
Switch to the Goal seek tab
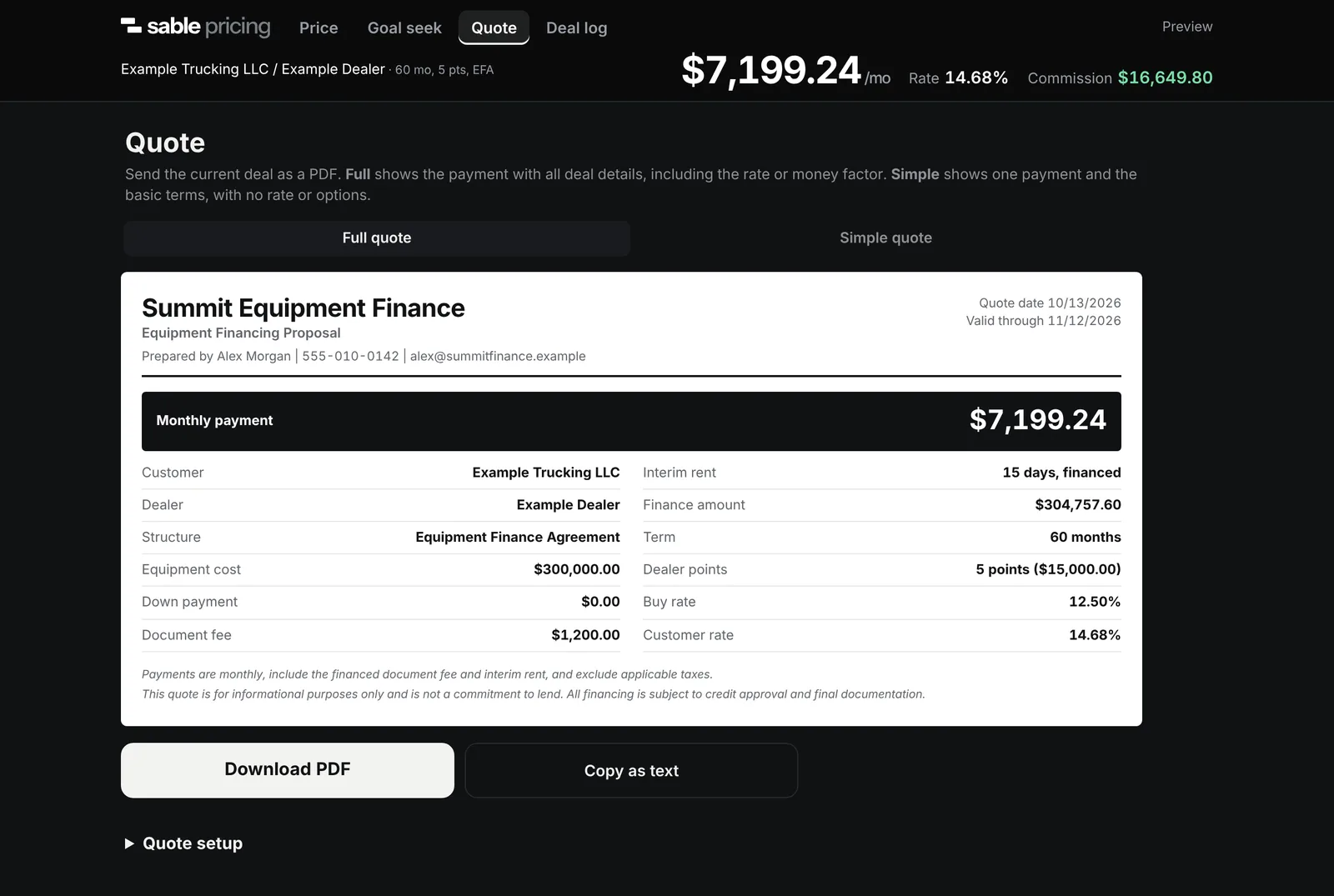(404, 28)
